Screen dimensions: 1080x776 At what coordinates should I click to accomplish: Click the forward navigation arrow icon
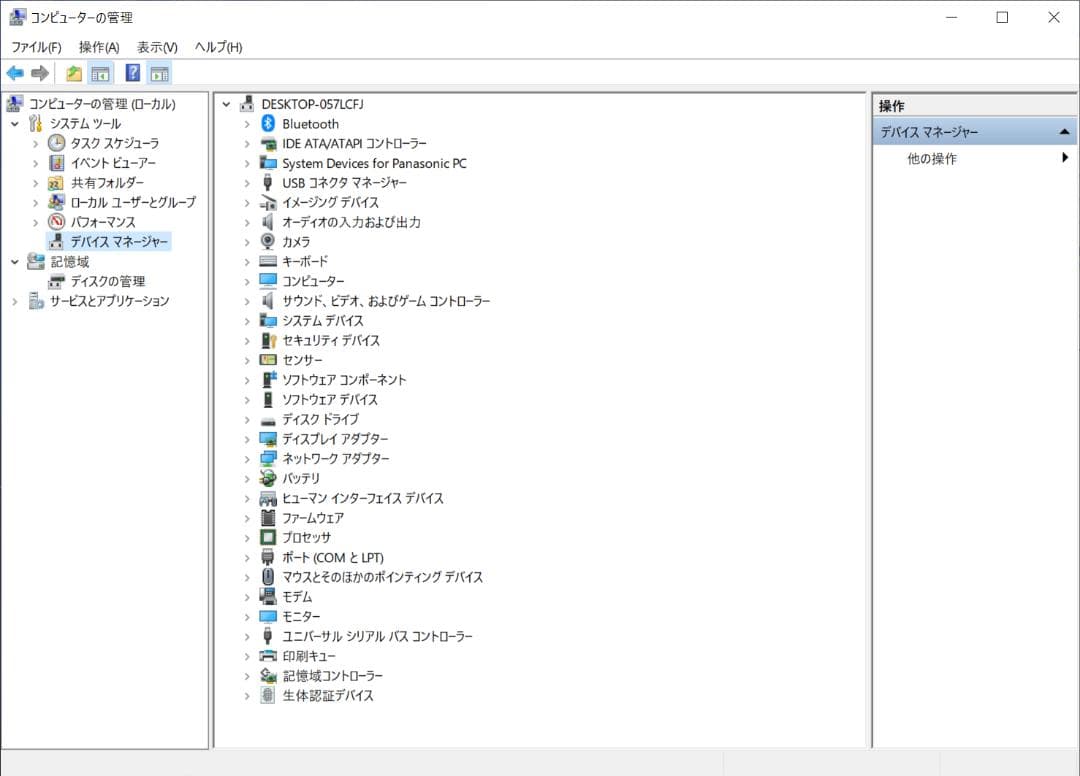pyautogui.click(x=39, y=72)
